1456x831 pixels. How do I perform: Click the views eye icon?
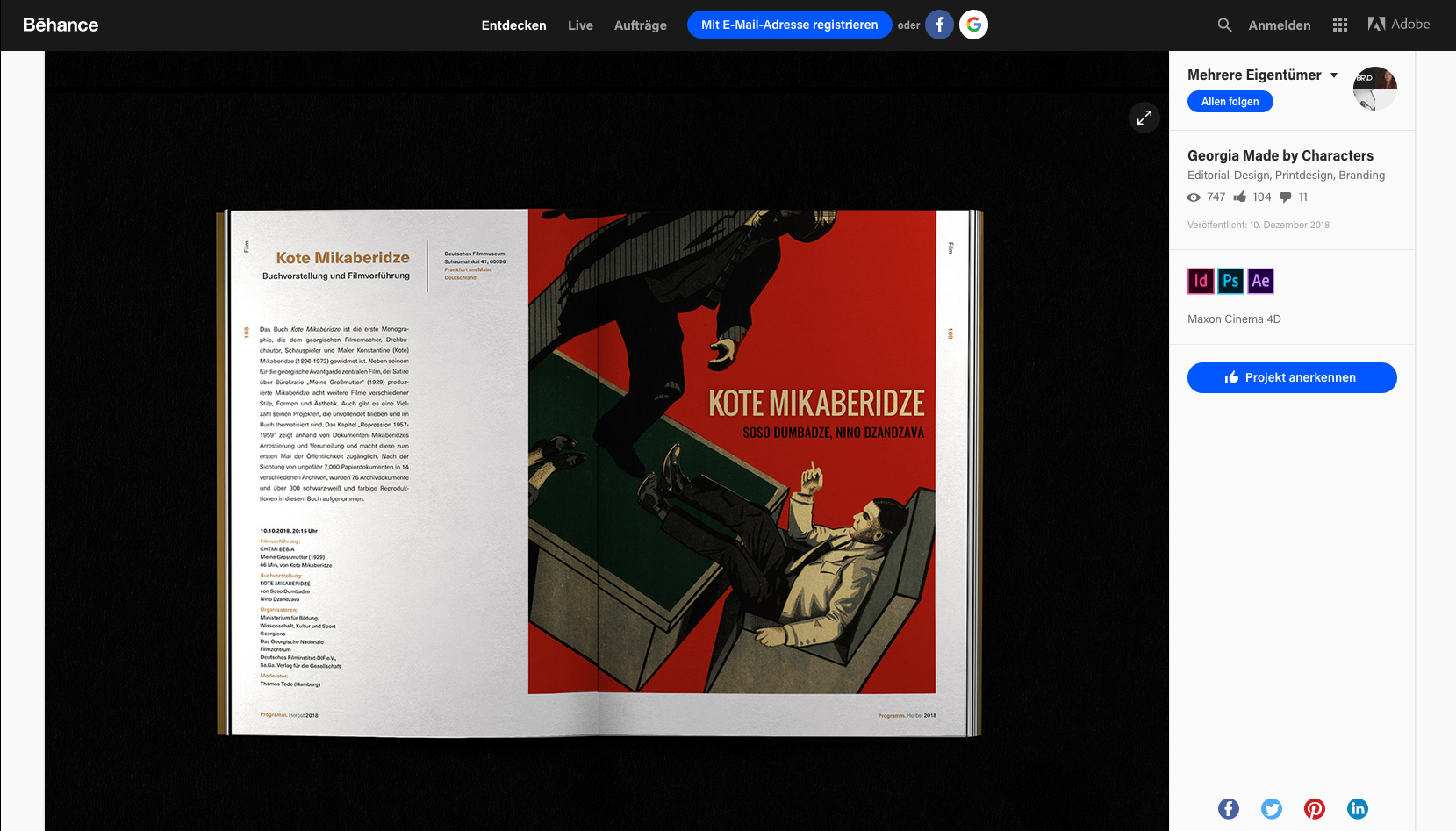point(1194,197)
